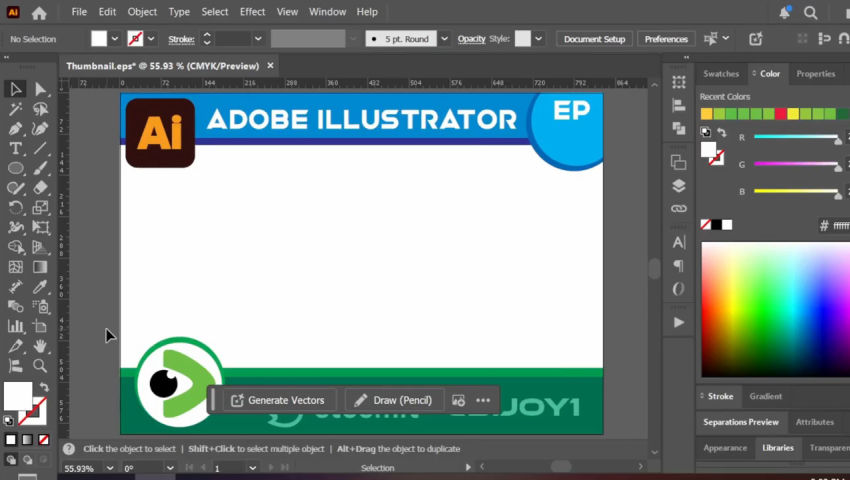Open the Links panel icon
Screen dimensions: 850x480
tap(679, 208)
